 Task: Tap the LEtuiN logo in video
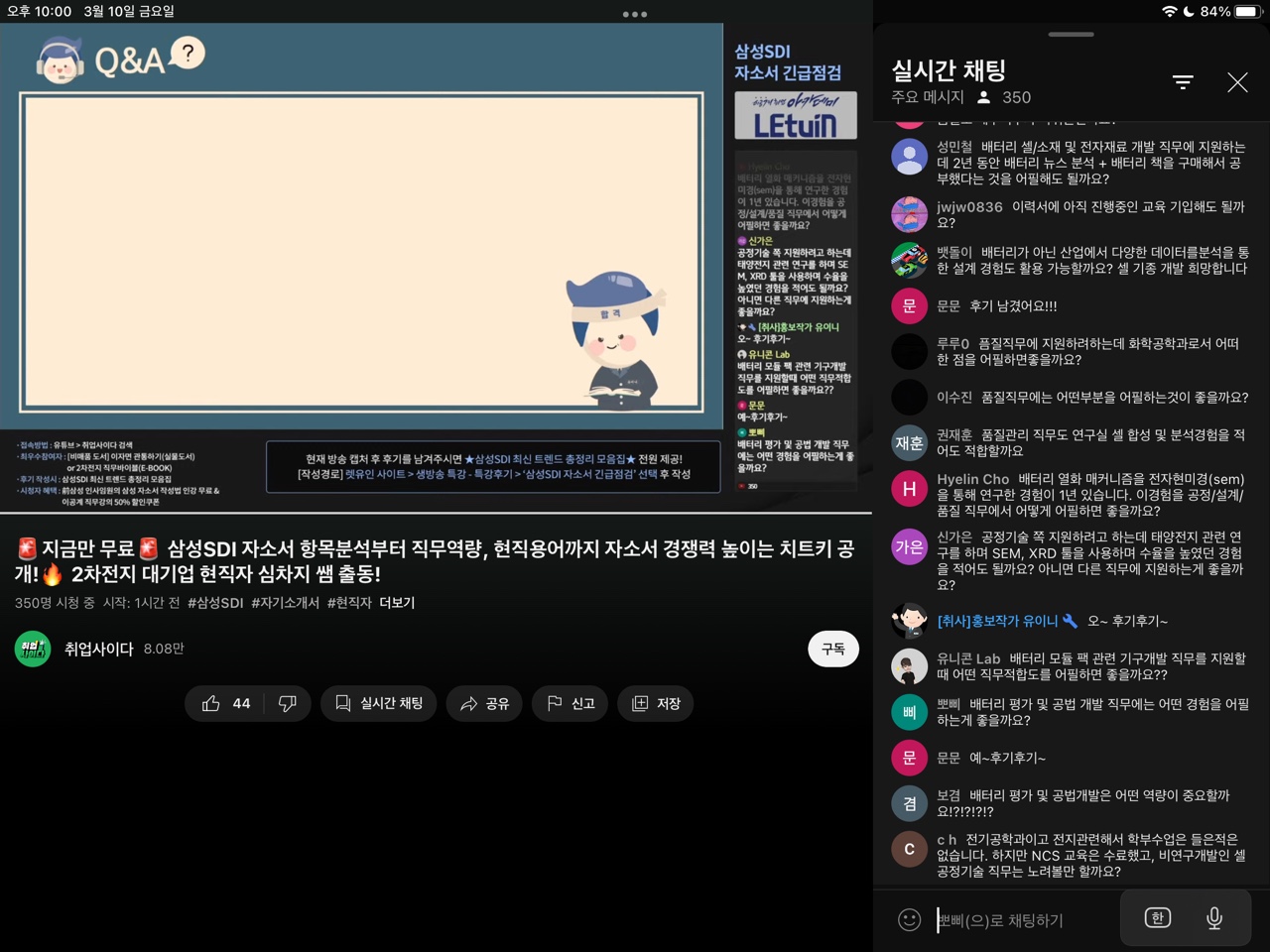coord(796,116)
